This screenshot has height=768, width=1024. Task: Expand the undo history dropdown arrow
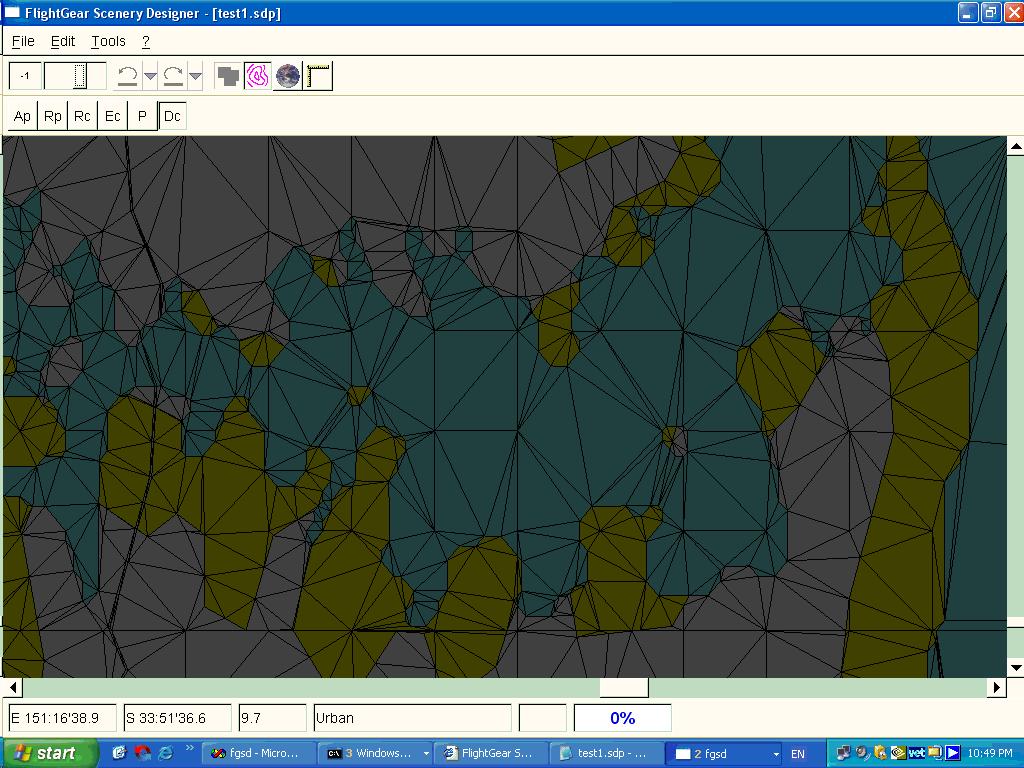click(x=150, y=76)
